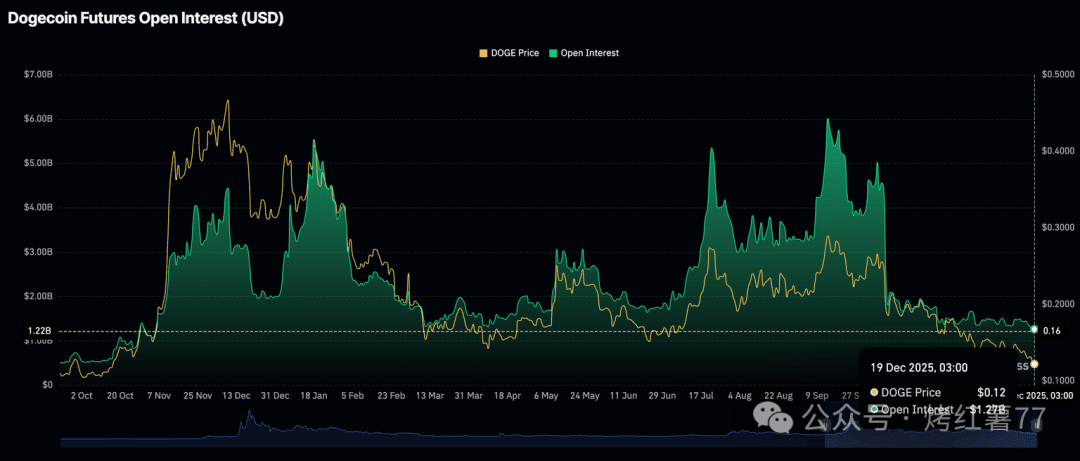
Task: Toggle the Open Interest series label
Action: 590,53
